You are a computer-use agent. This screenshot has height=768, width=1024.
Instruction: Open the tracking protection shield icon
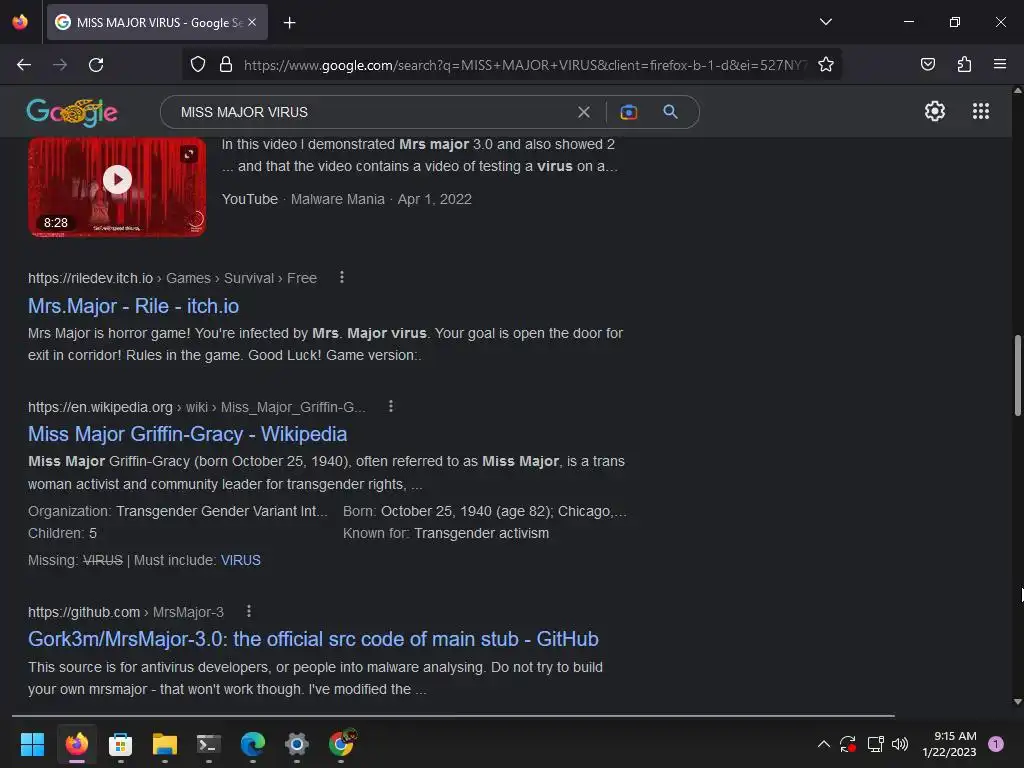pos(198,65)
